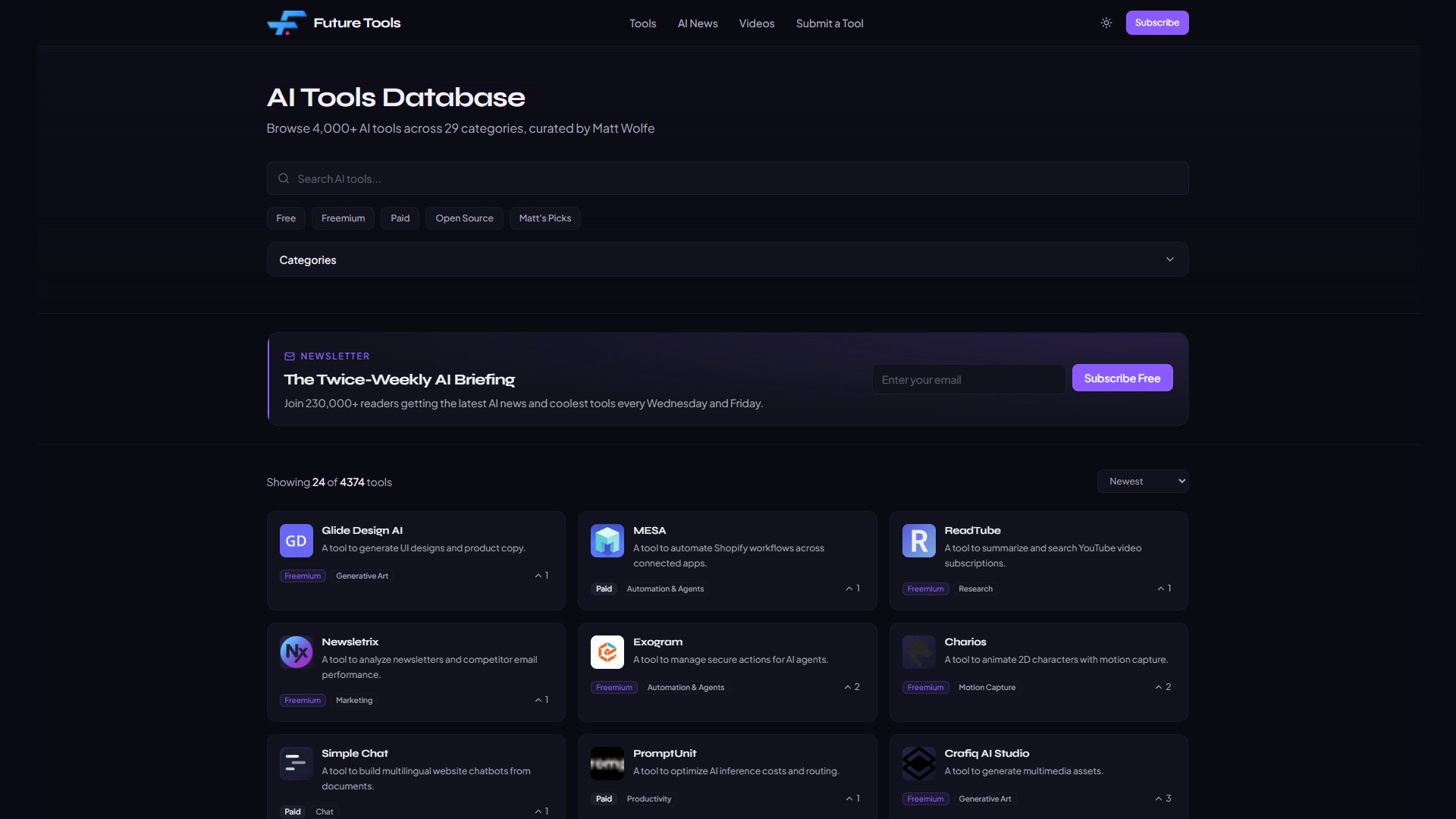Click Paid badge on MESA card

pos(604,589)
